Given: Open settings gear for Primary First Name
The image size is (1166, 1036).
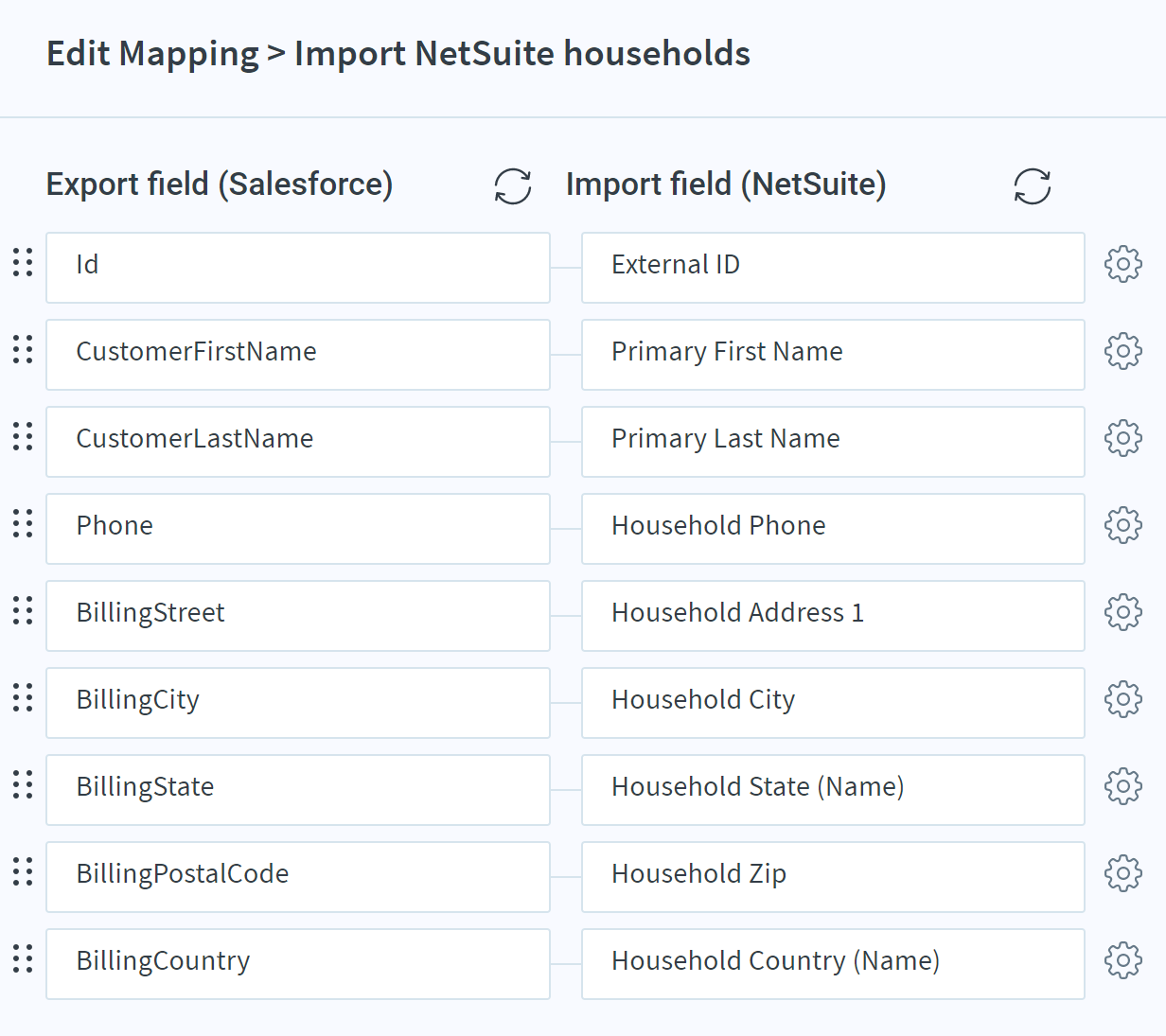Looking at the screenshot, I should pos(1123,351).
